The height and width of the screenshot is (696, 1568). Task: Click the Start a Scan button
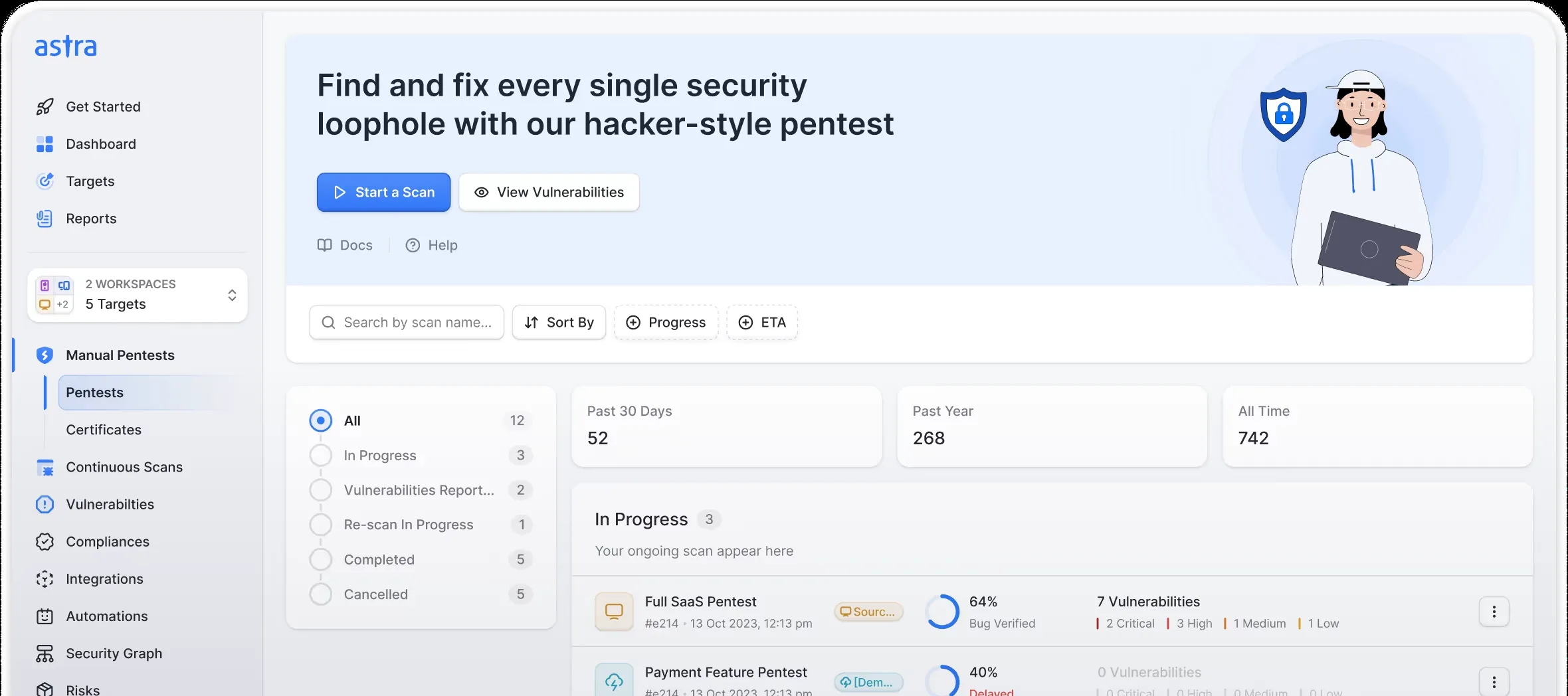pyautogui.click(x=383, y=192)
